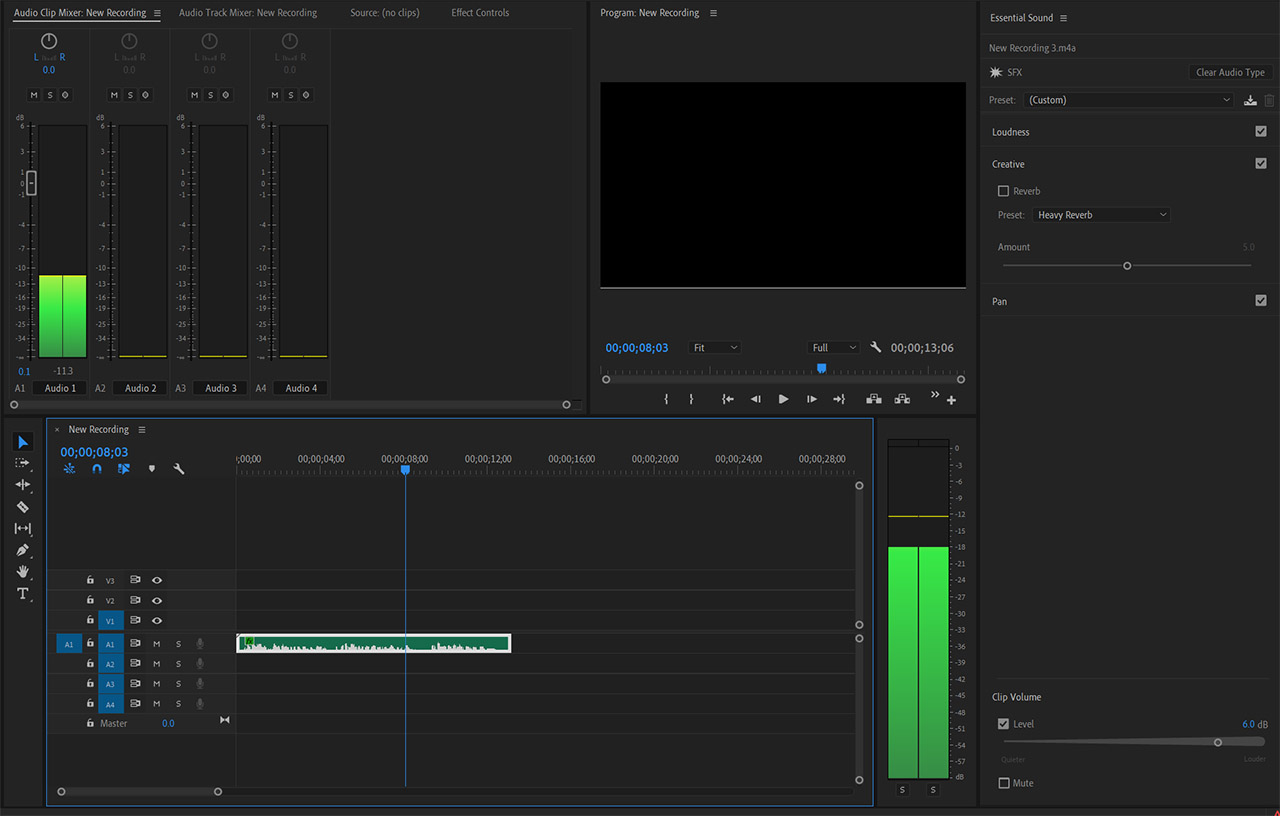Click the V1 track target button

click(x=111, y=621)
